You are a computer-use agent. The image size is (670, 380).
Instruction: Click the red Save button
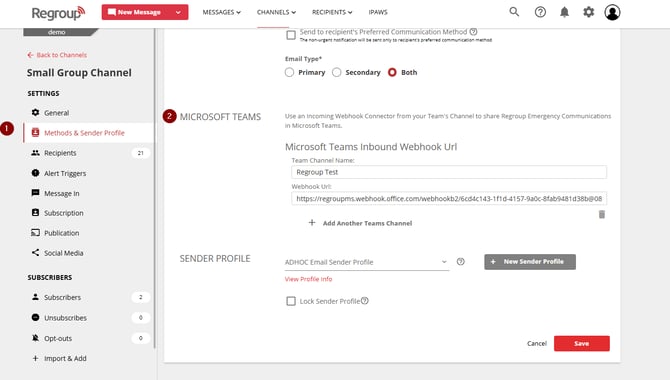coord(582,343)
